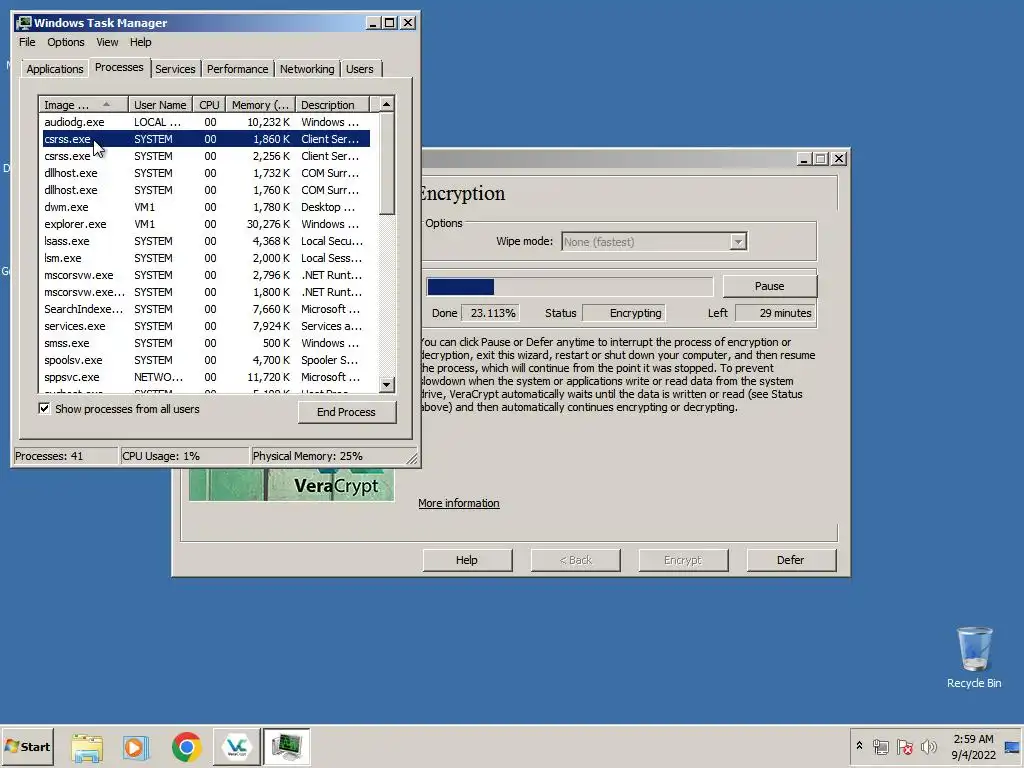Click the VeraCrypt logo image

pos(291,485)
